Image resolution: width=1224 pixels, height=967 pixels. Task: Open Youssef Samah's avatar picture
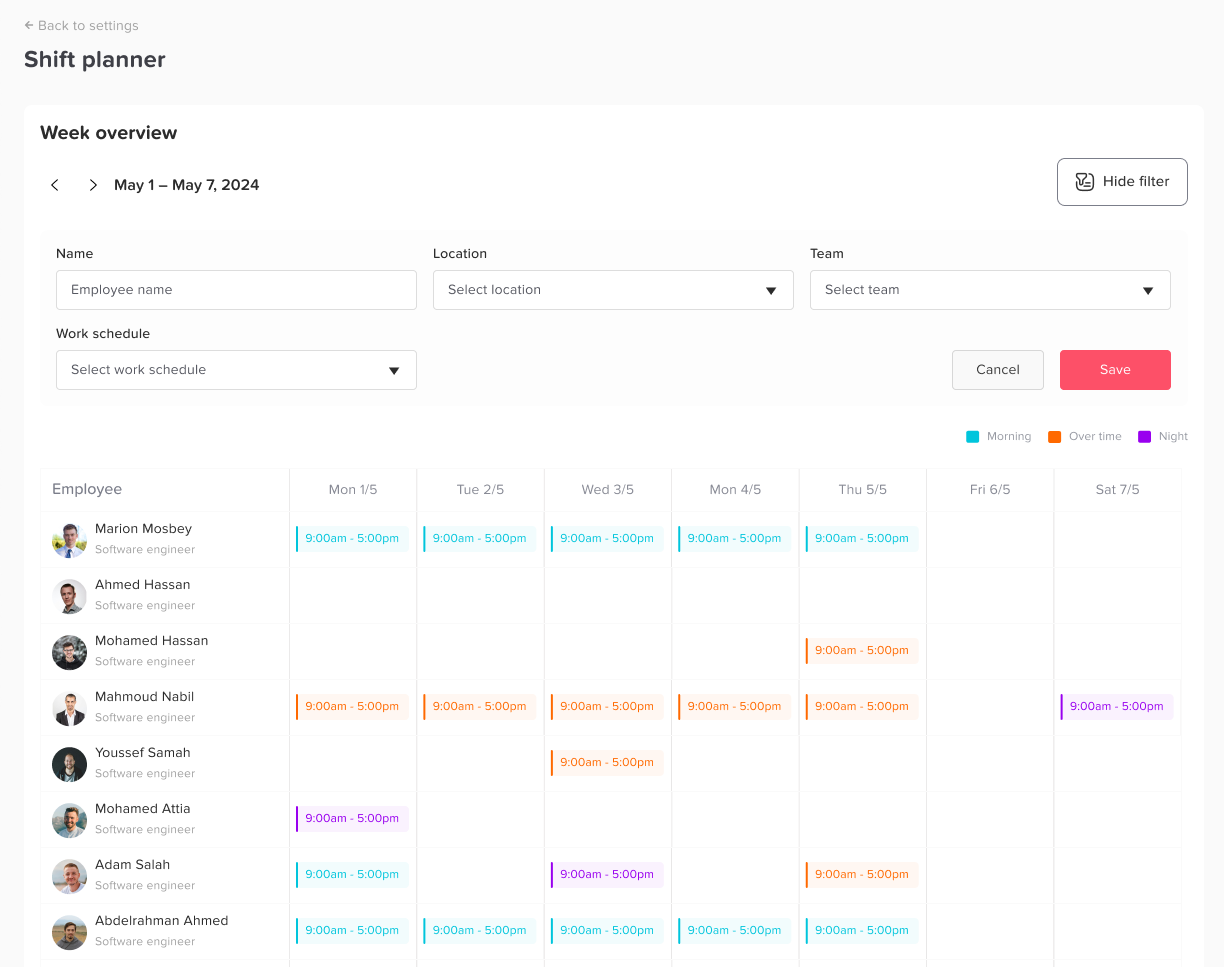[69, 764]
